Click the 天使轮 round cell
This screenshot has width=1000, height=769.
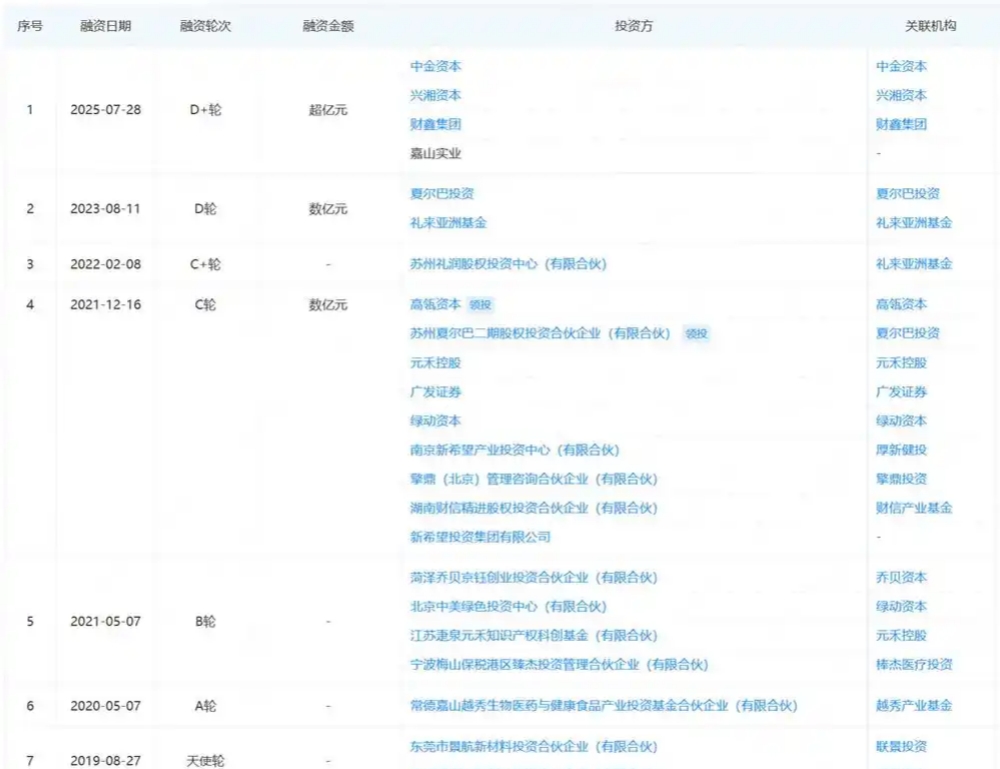(205, 761)
